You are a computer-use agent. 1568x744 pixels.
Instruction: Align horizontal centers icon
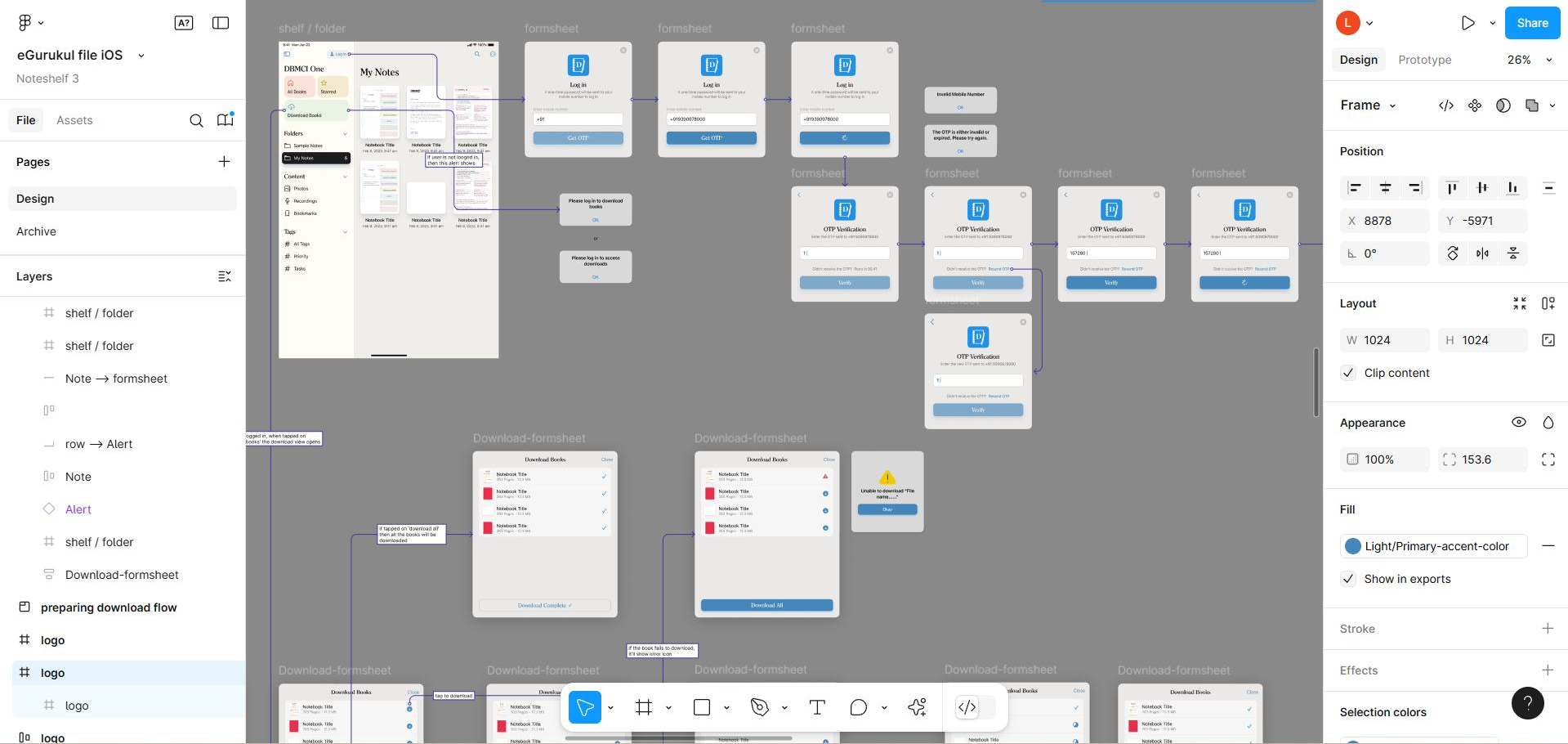pyautogui.click(x=1386, y=188)
